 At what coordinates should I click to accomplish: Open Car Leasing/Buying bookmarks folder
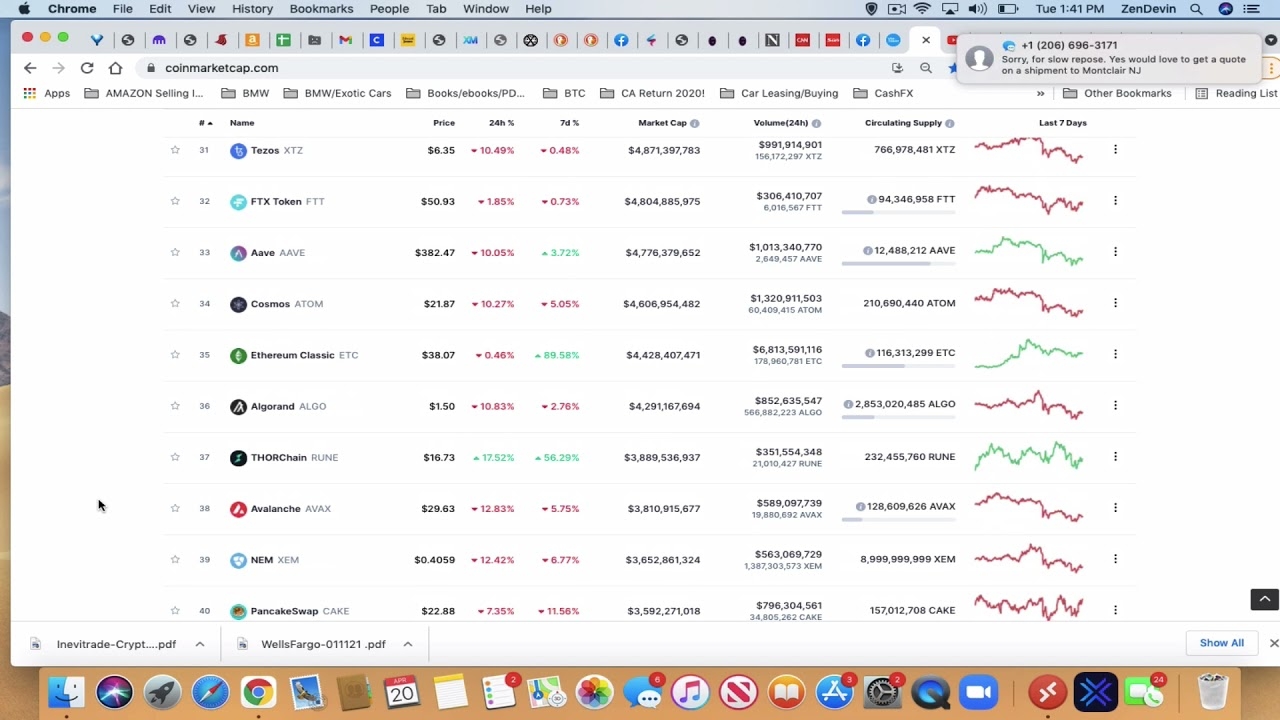pos(779,93)
